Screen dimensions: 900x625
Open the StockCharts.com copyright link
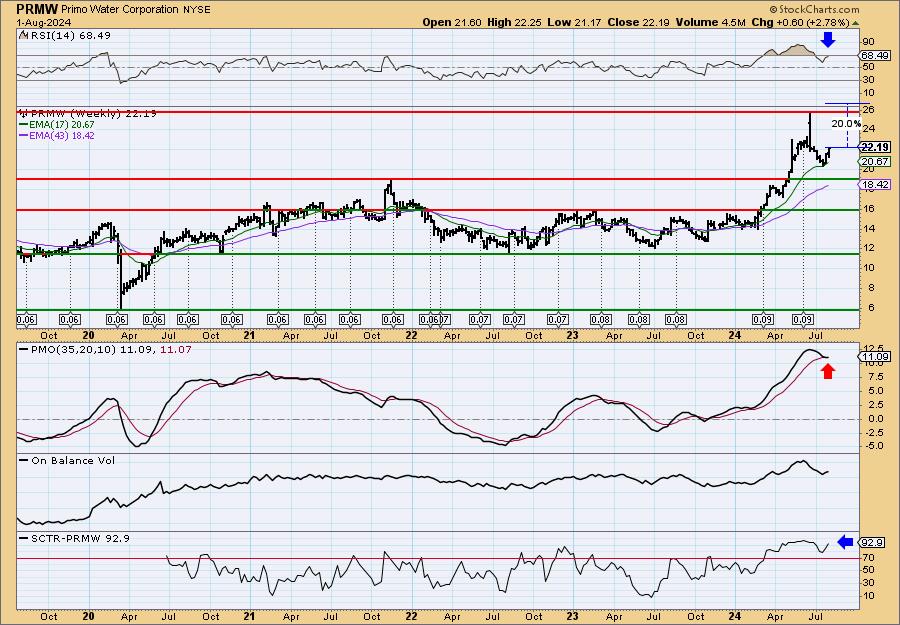pos(814,9)
